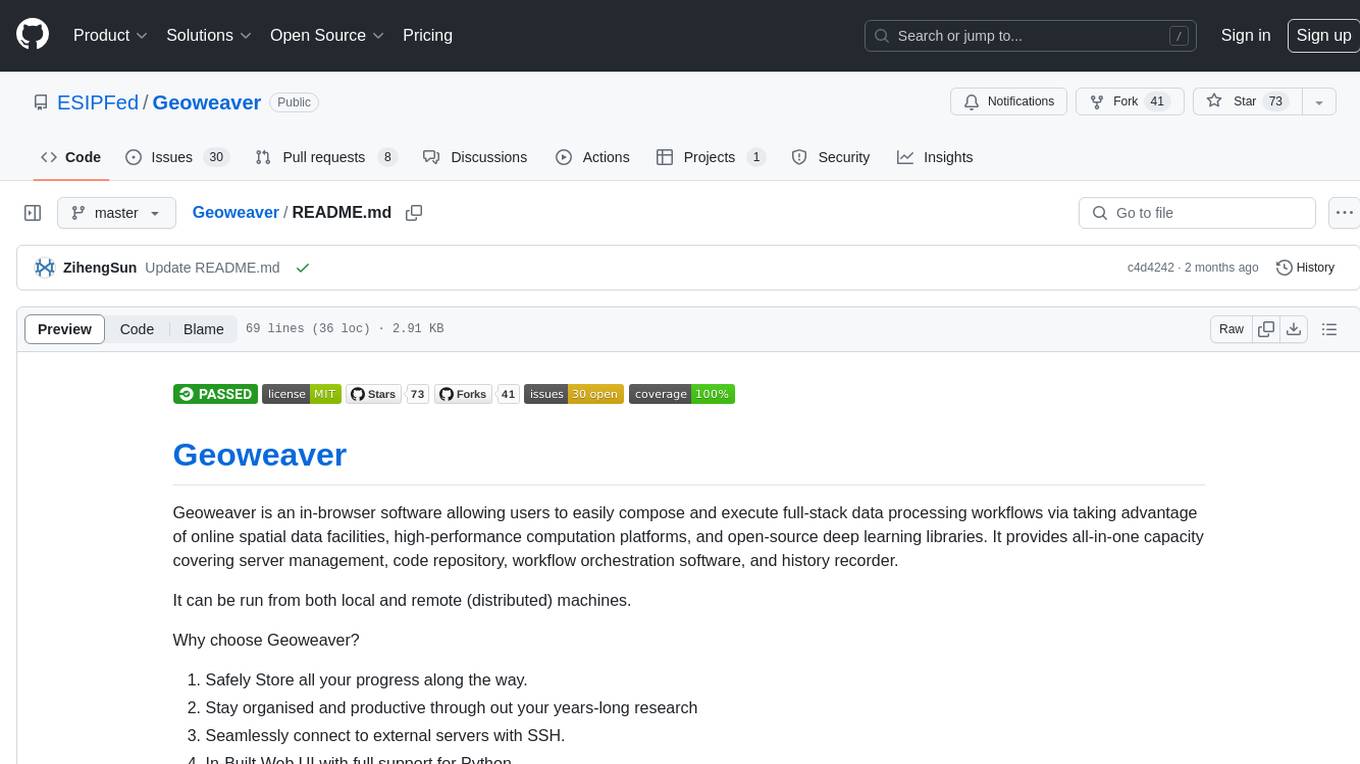Expand the Solutions menu

point(209,35)
